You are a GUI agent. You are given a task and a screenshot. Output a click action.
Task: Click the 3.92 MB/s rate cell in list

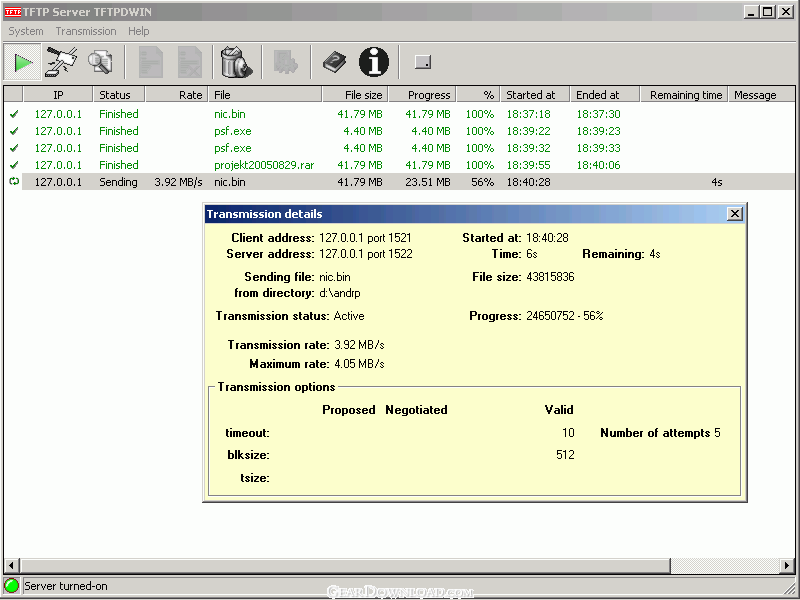pos(178,182)
